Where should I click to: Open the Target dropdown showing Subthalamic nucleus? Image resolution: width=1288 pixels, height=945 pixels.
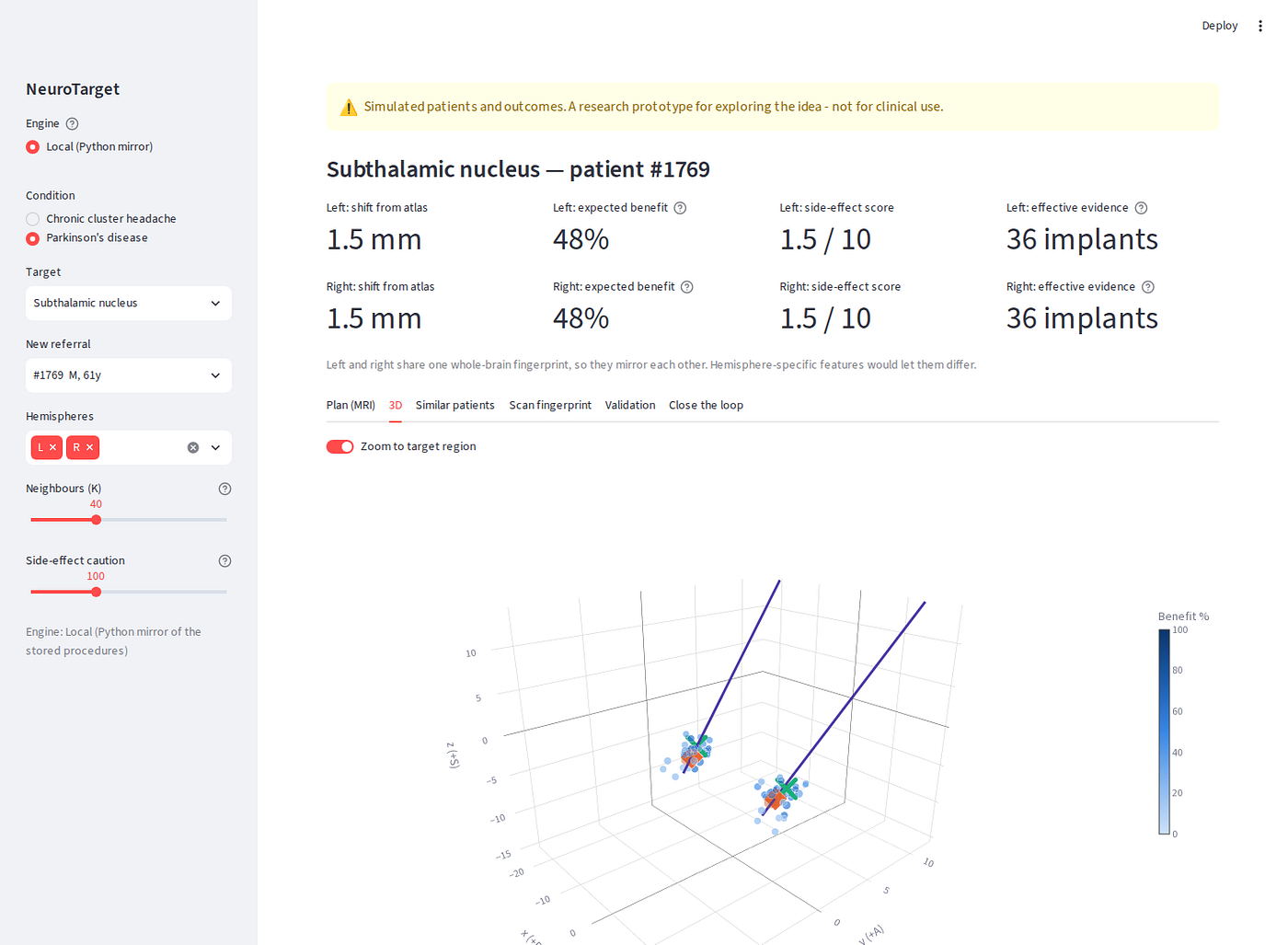coord(129,304)
